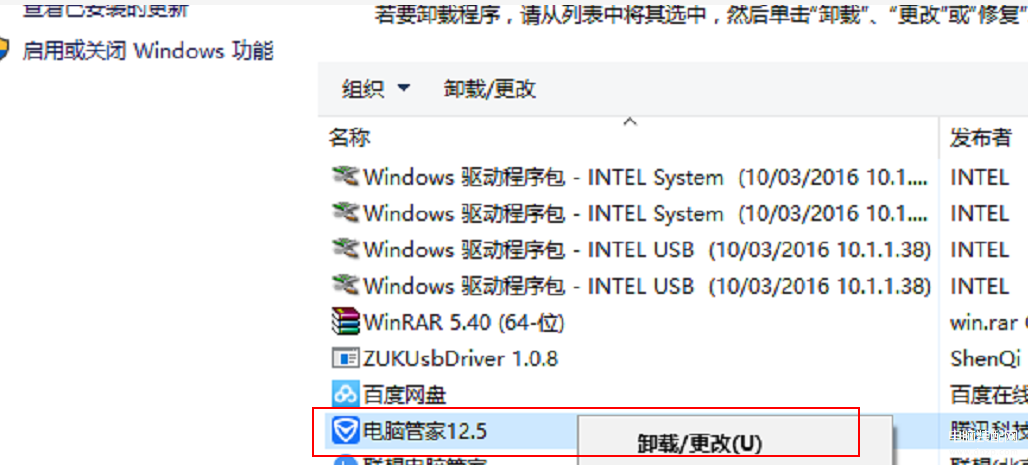1028x465 pixels.
Task: Click second INTEL System driver package icon
Action: tap(346, 212)
